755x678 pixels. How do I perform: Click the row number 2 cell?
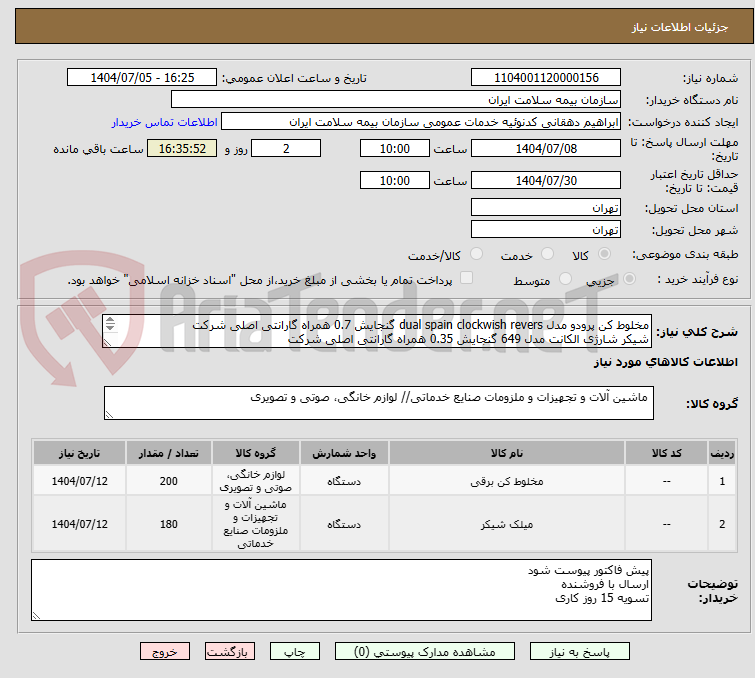click(x=722, y=524)
